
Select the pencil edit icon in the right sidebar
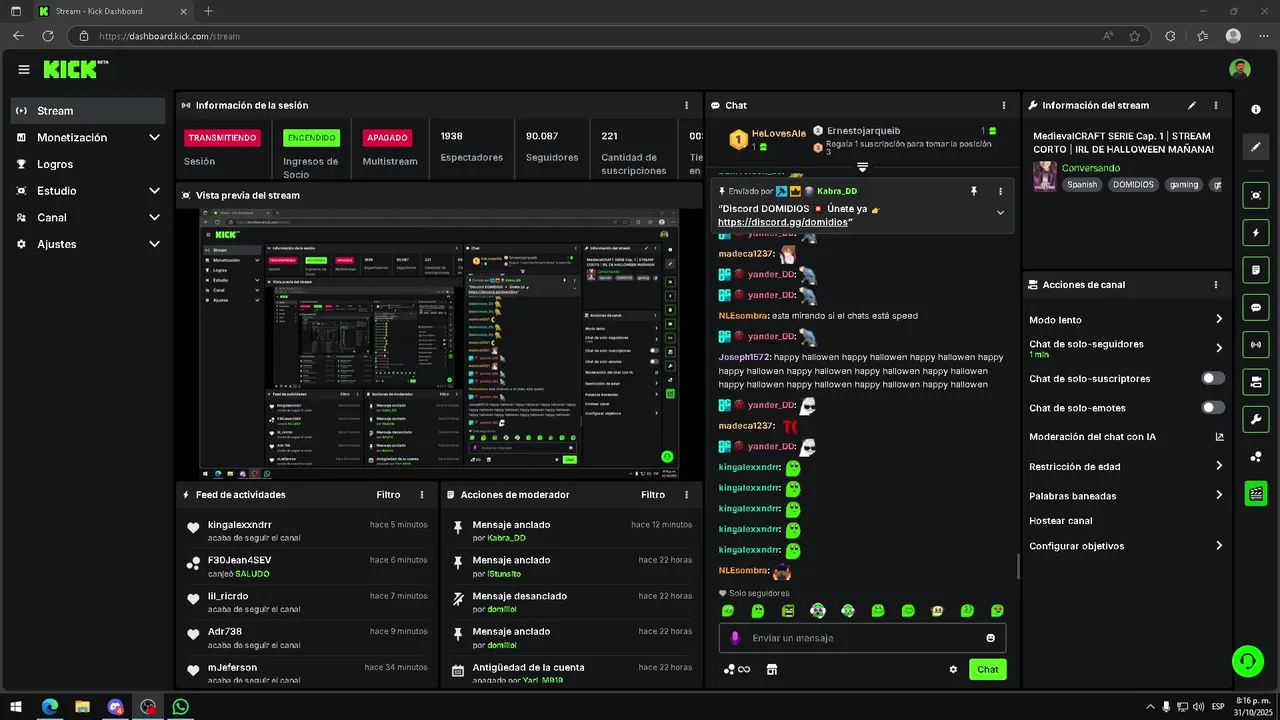tap(1256, 146)
